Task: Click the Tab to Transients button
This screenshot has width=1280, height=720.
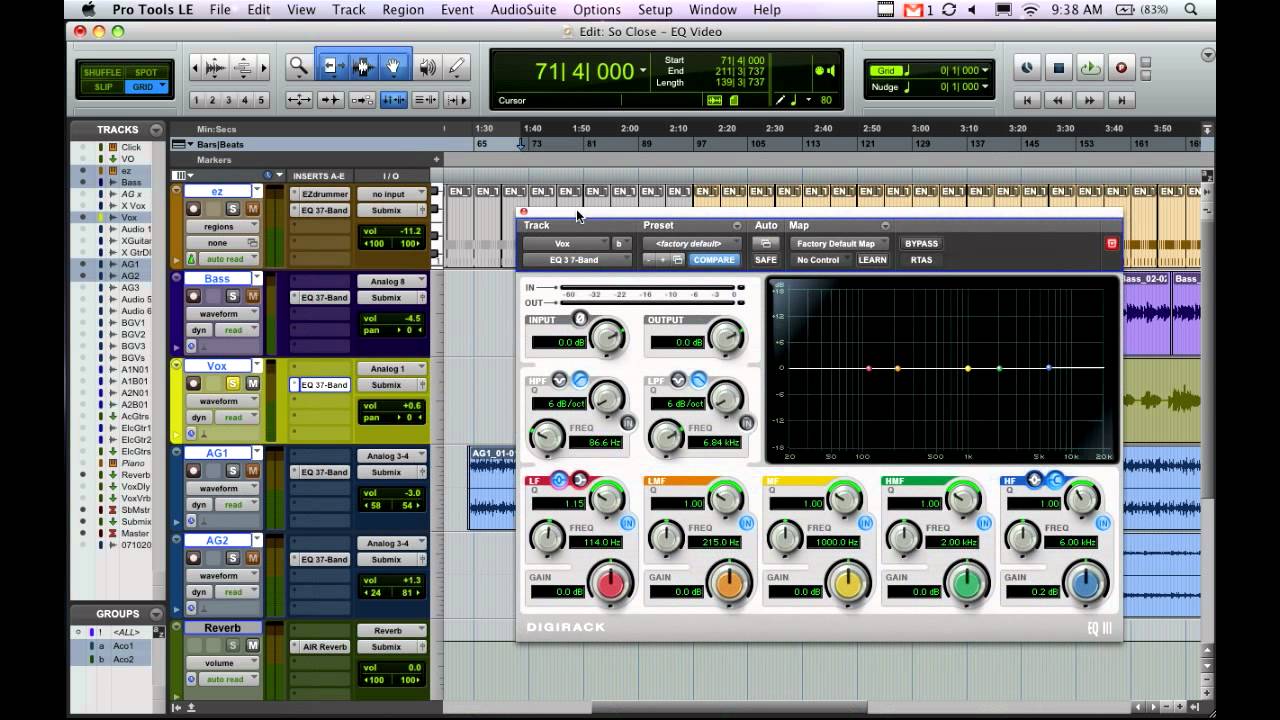Action: (x=331, y=100)
